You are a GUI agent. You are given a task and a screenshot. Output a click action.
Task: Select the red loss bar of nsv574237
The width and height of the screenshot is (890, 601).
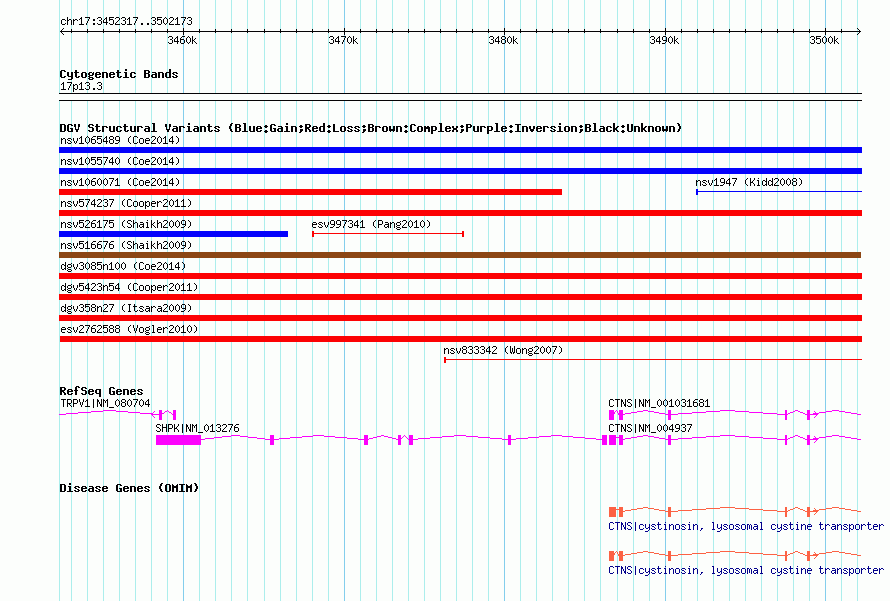click(460, 213)
